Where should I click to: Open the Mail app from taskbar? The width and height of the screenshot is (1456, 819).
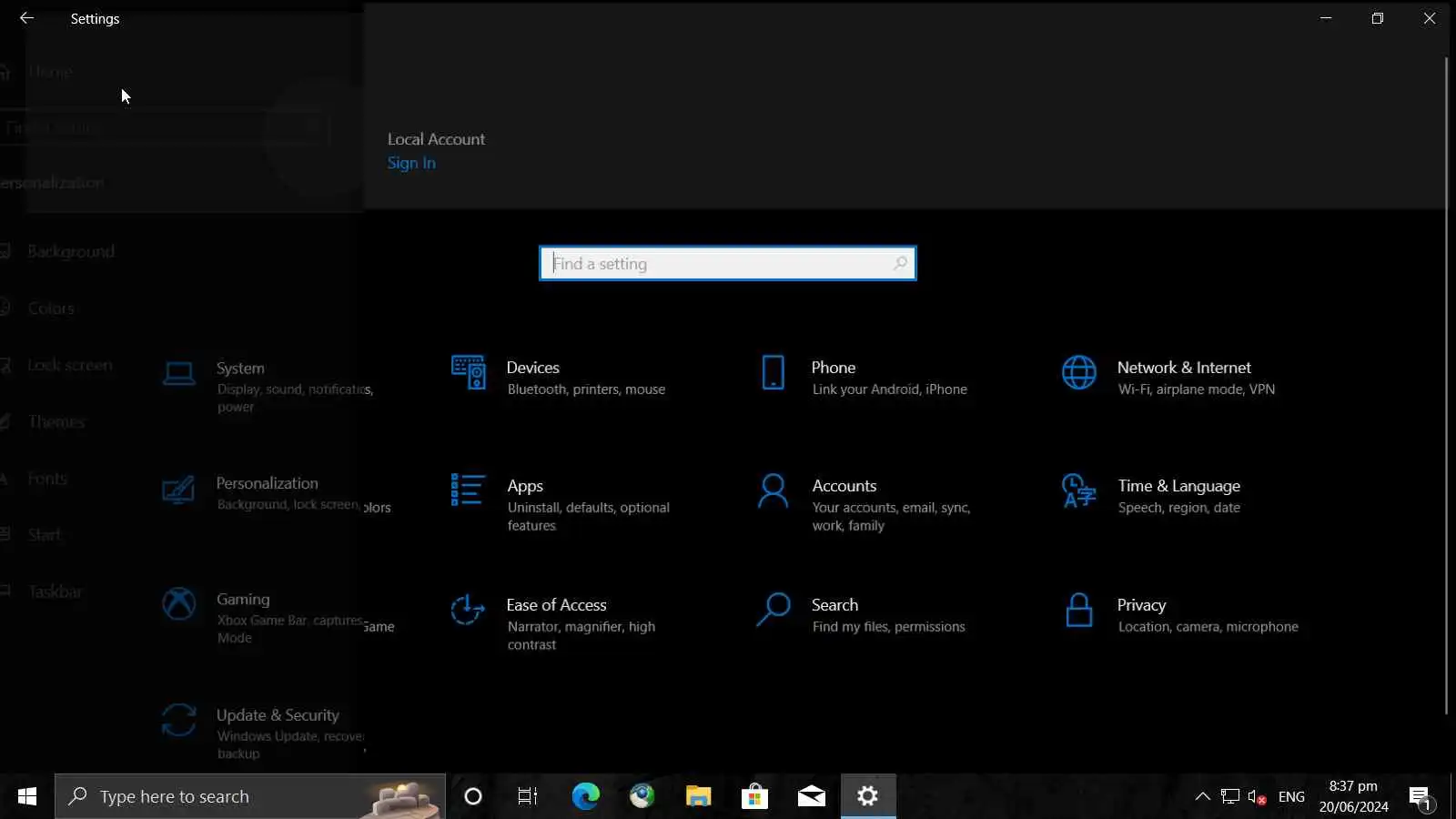click(x=811, y=796)
